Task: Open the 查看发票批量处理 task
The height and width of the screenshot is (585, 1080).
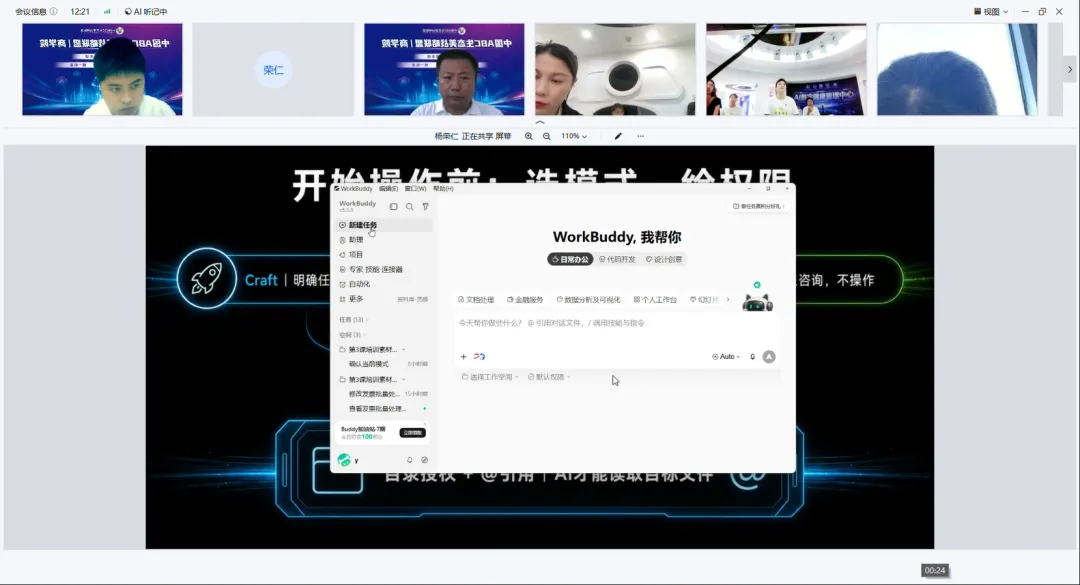Action: coord(384,409)
